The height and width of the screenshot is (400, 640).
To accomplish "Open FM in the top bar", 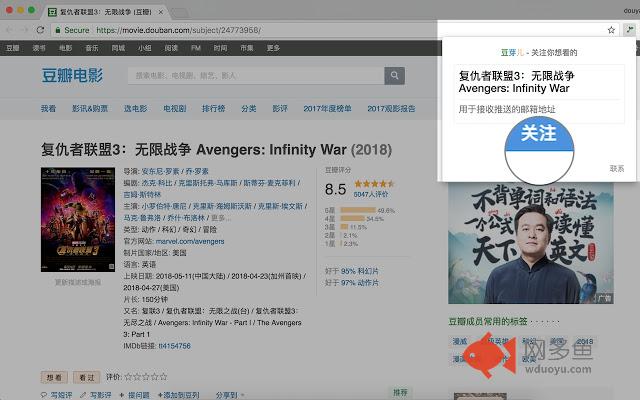I will click(x=196, y=48).
